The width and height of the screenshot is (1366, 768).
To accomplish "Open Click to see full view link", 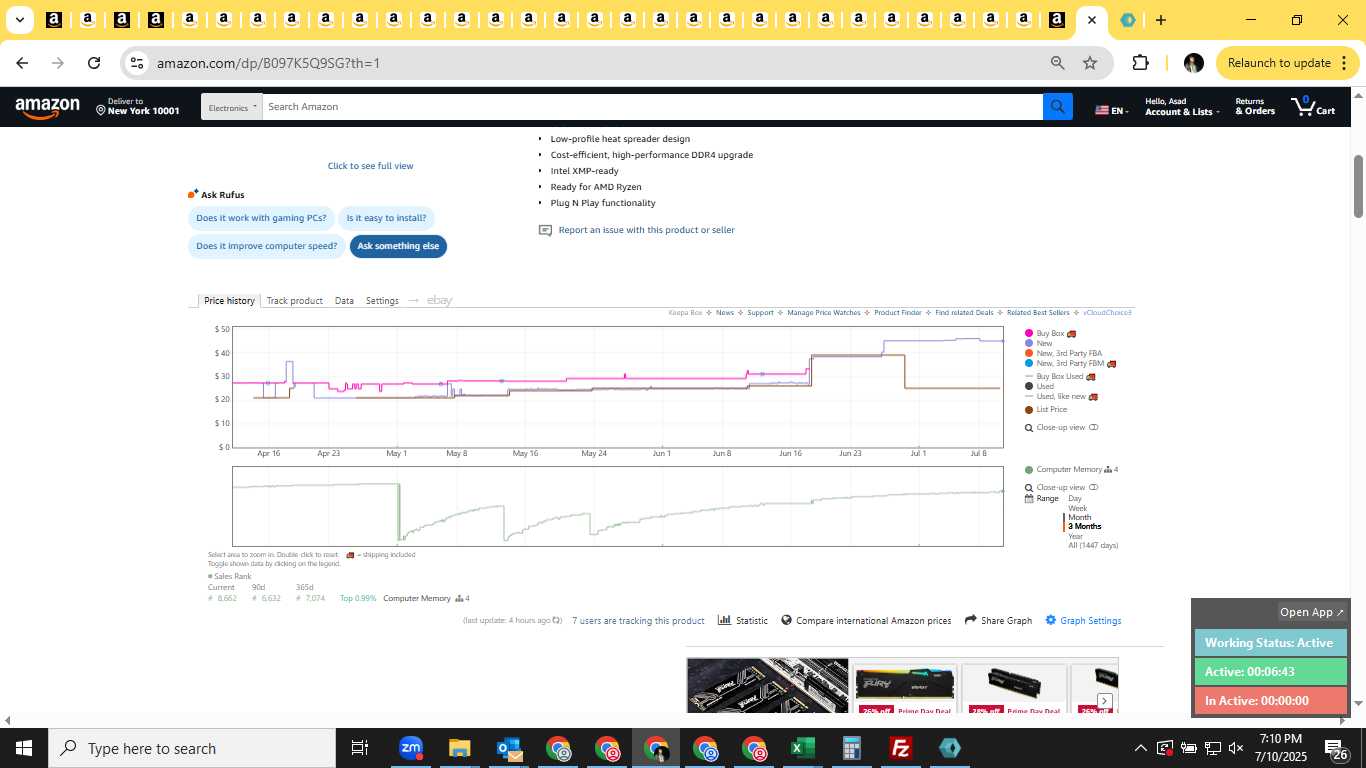I will (370, 166).
